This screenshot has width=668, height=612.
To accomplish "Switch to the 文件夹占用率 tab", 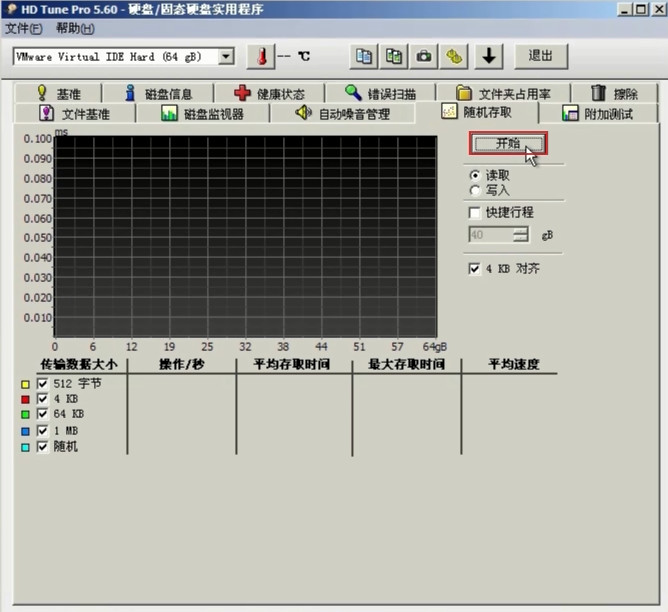I will coord(504,93).
